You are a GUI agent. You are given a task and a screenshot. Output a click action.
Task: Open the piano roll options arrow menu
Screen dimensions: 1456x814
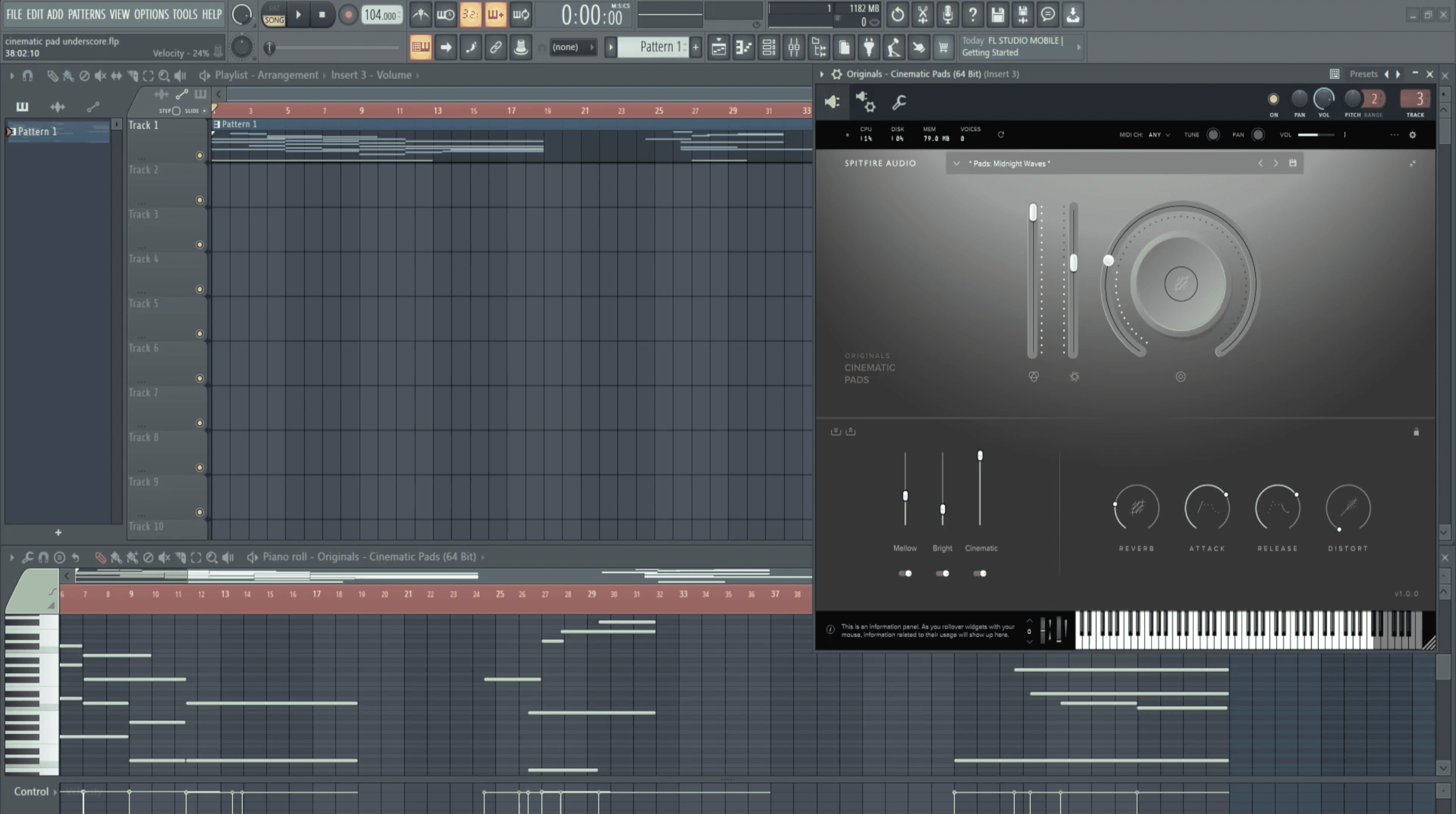12,557
